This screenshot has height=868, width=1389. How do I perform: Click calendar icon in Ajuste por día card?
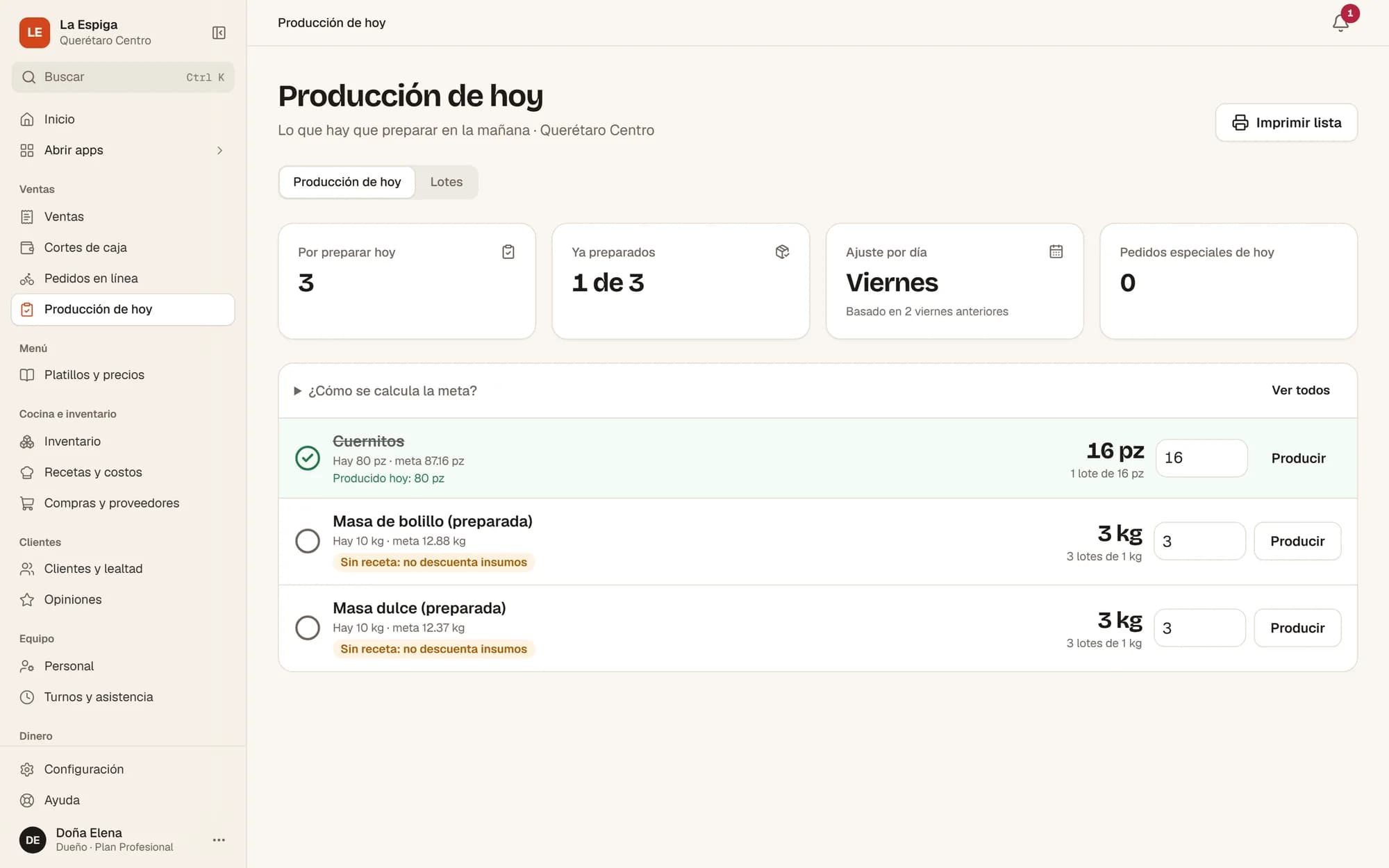point(1056,251)
